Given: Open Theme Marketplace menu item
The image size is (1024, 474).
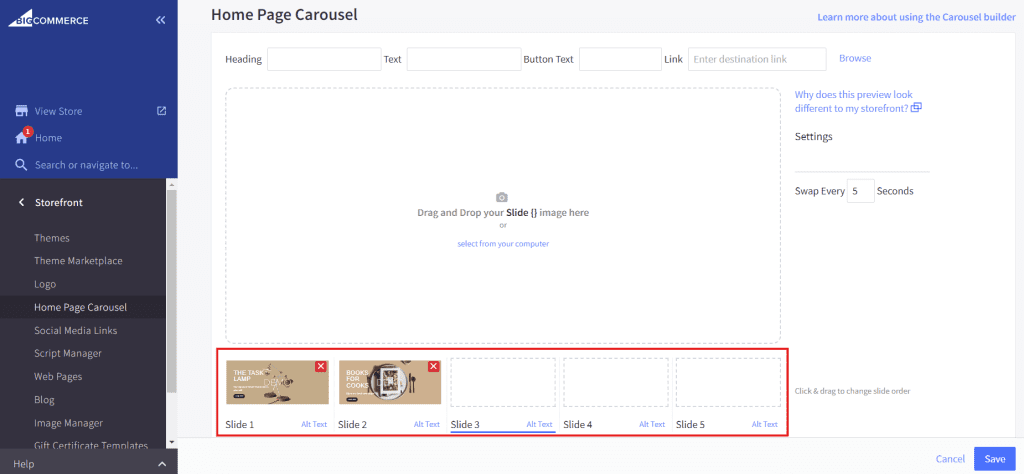Looking at the screenshot, I should (78, 261).
